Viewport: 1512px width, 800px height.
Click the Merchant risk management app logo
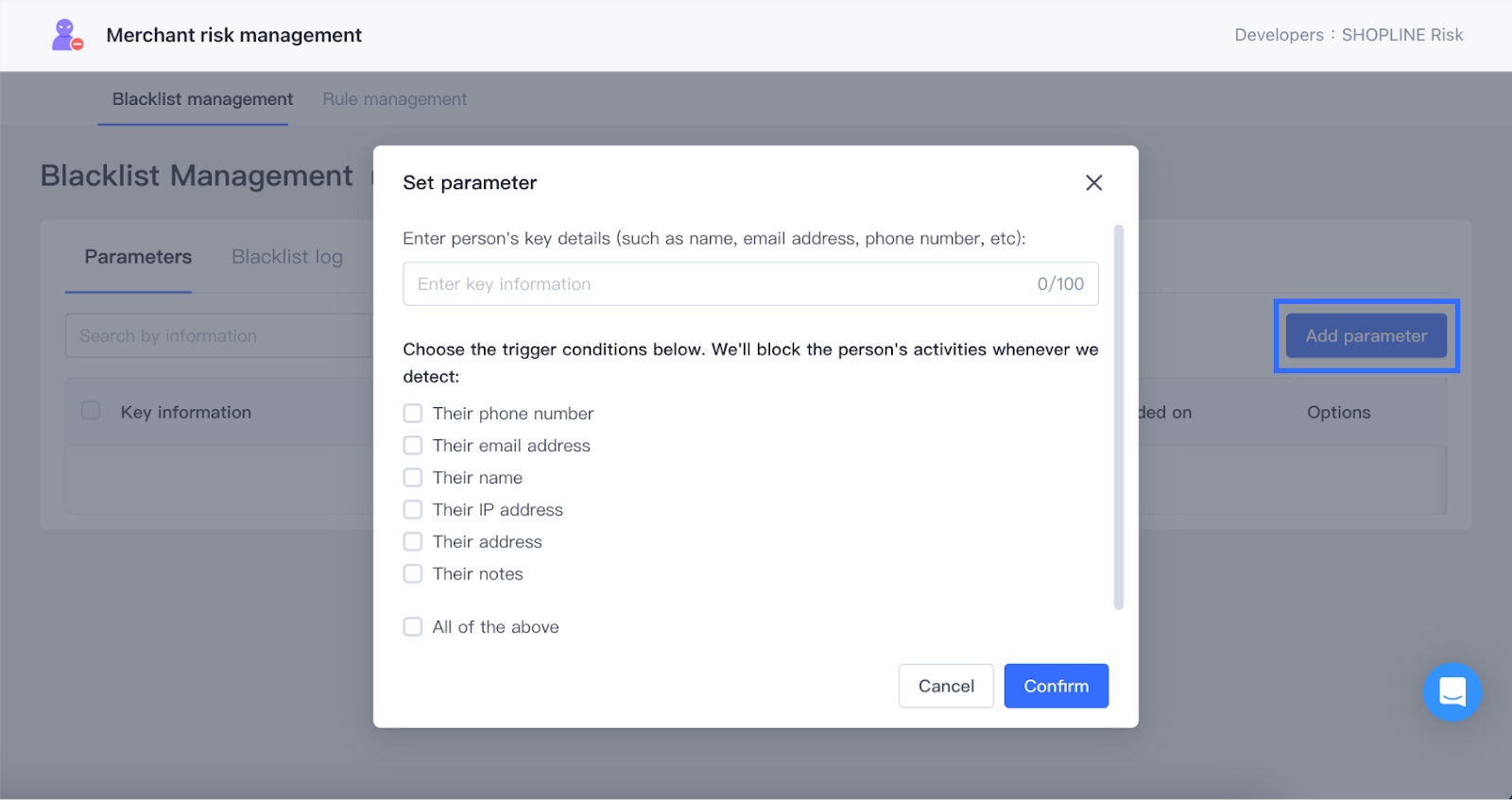[x=66, y=35]
